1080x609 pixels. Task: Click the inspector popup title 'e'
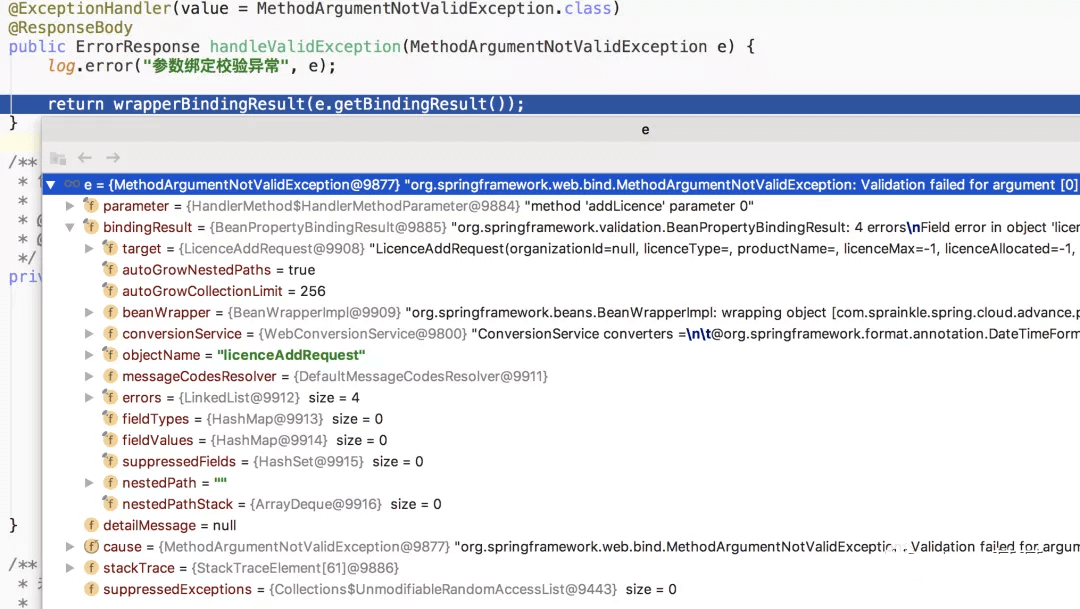[x=645, y=130]
